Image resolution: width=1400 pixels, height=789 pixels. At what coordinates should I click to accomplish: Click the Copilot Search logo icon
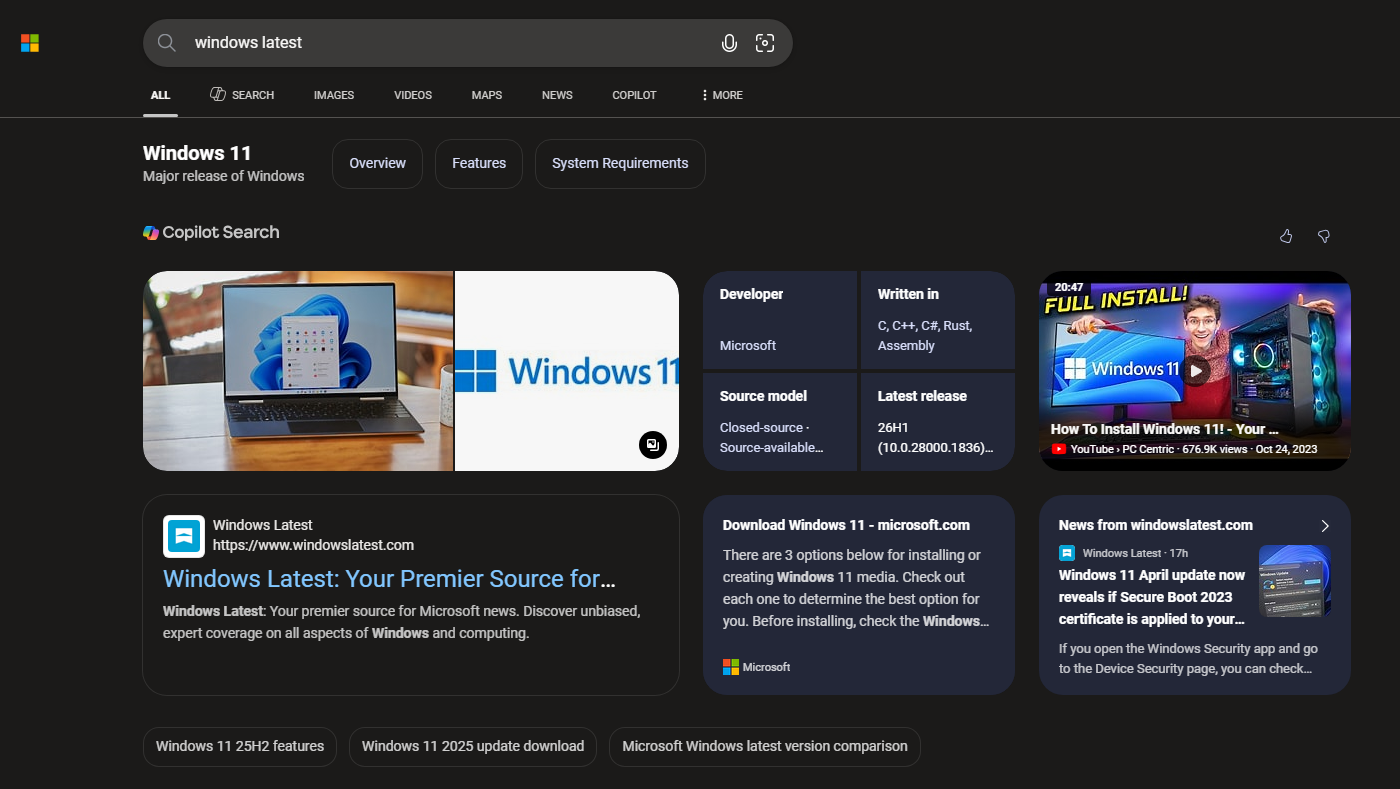pos(150,232)
